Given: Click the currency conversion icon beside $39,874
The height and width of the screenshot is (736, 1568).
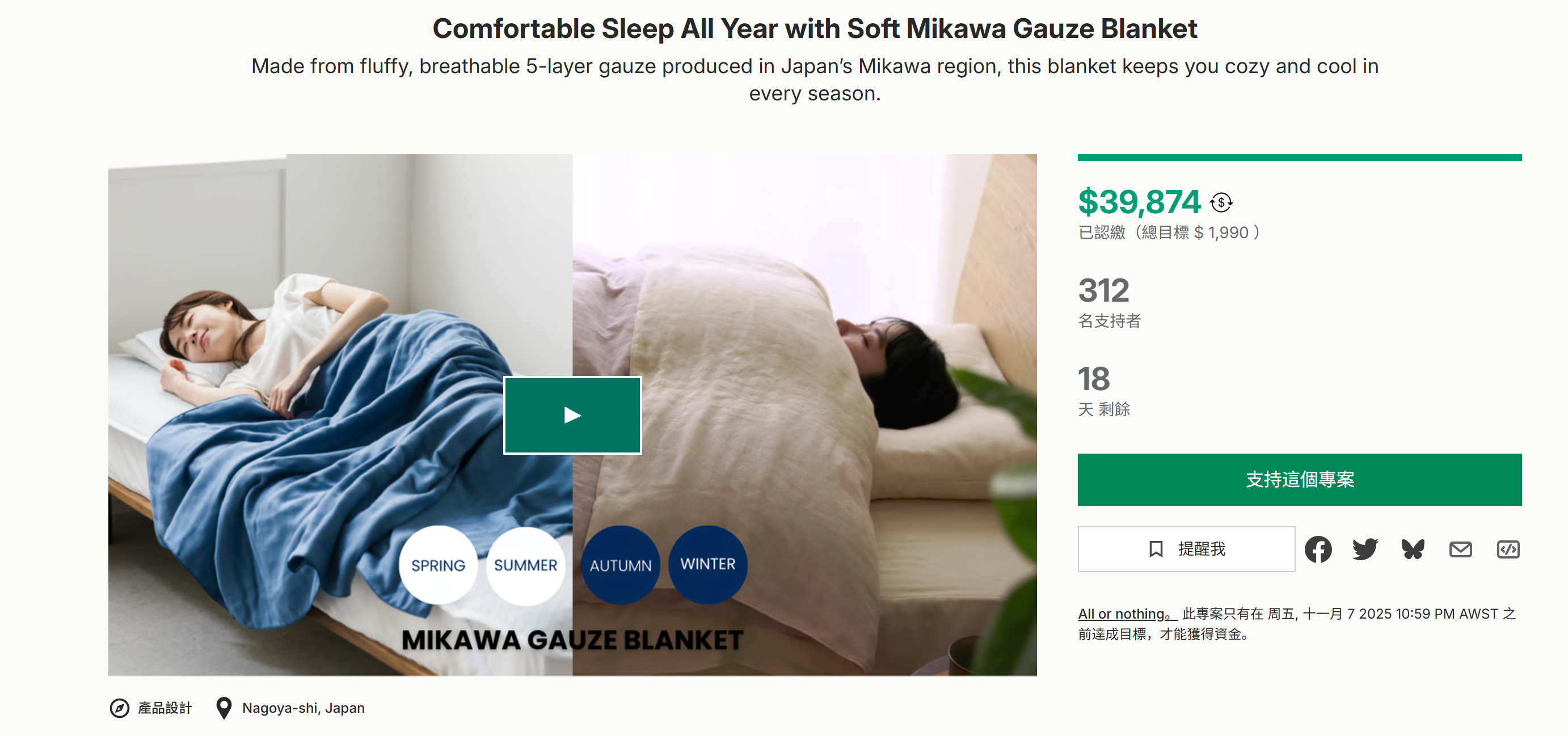Looking at the screenshot, I should point(1221,202).
